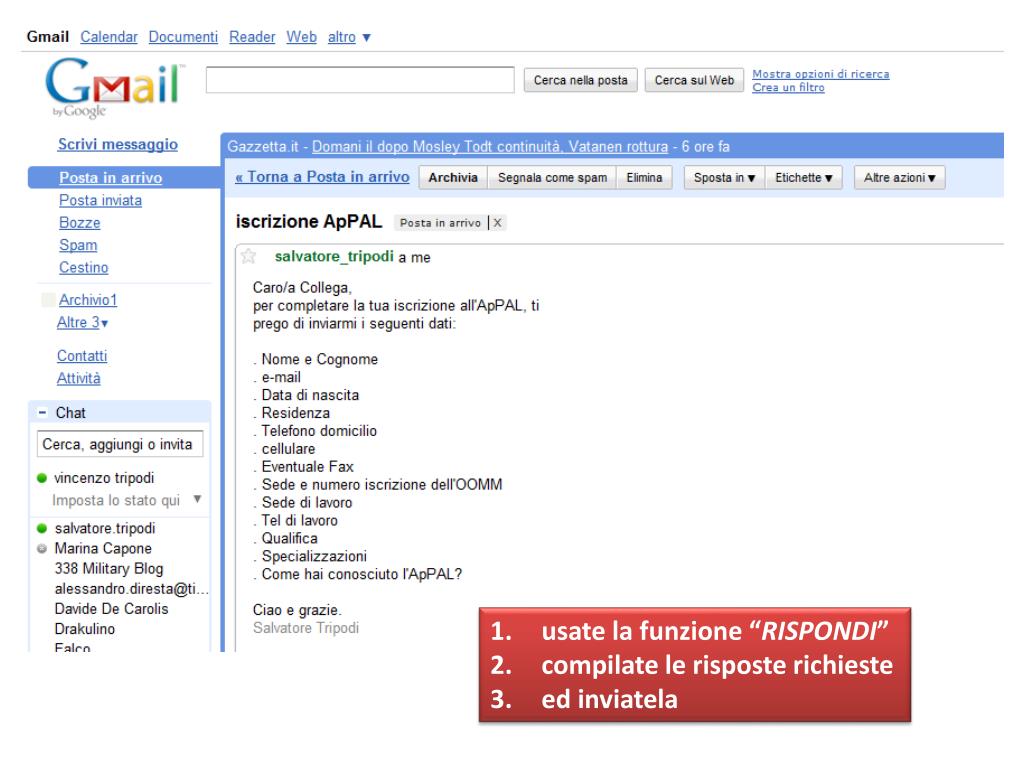Open Attività page
This screenshot has width=1024, height=768.
78,378
